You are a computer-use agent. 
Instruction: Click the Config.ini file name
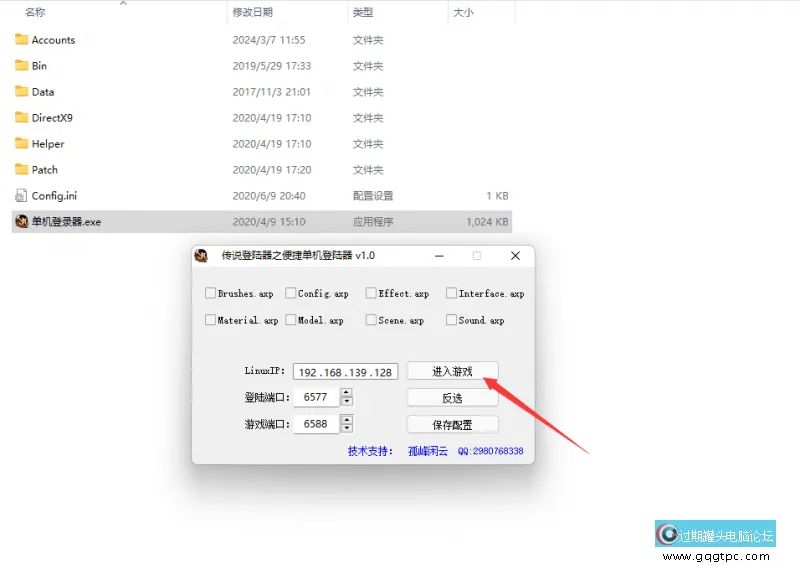click(54, 195)
